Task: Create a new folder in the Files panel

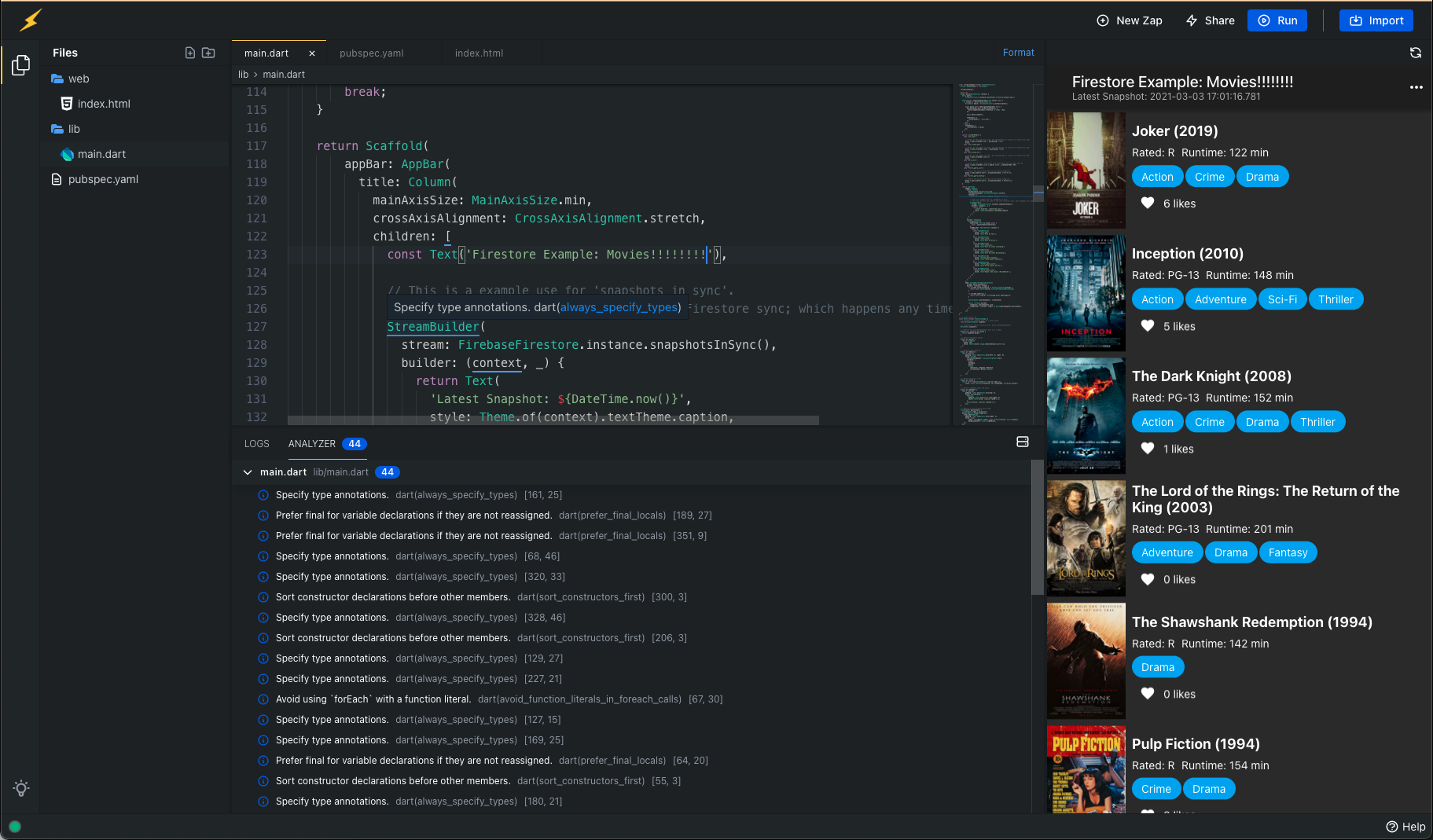Action: (208, 53)
